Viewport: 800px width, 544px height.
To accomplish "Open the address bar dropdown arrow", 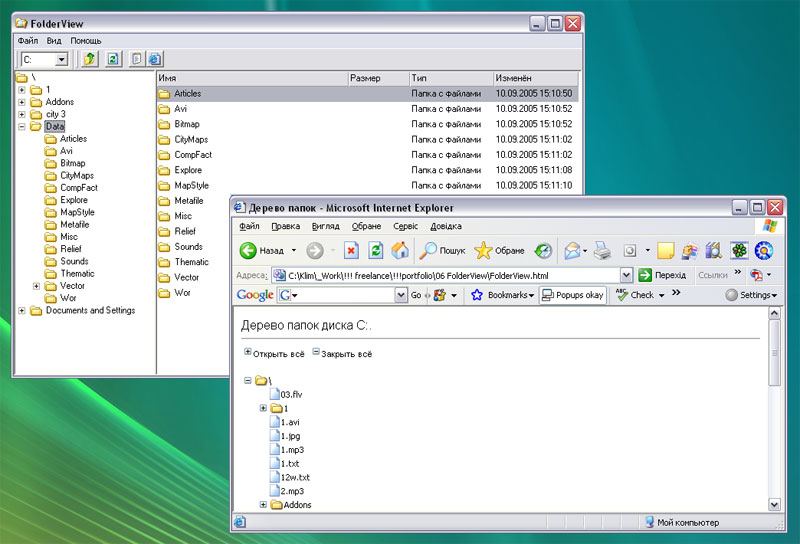I will click(627, 276).
